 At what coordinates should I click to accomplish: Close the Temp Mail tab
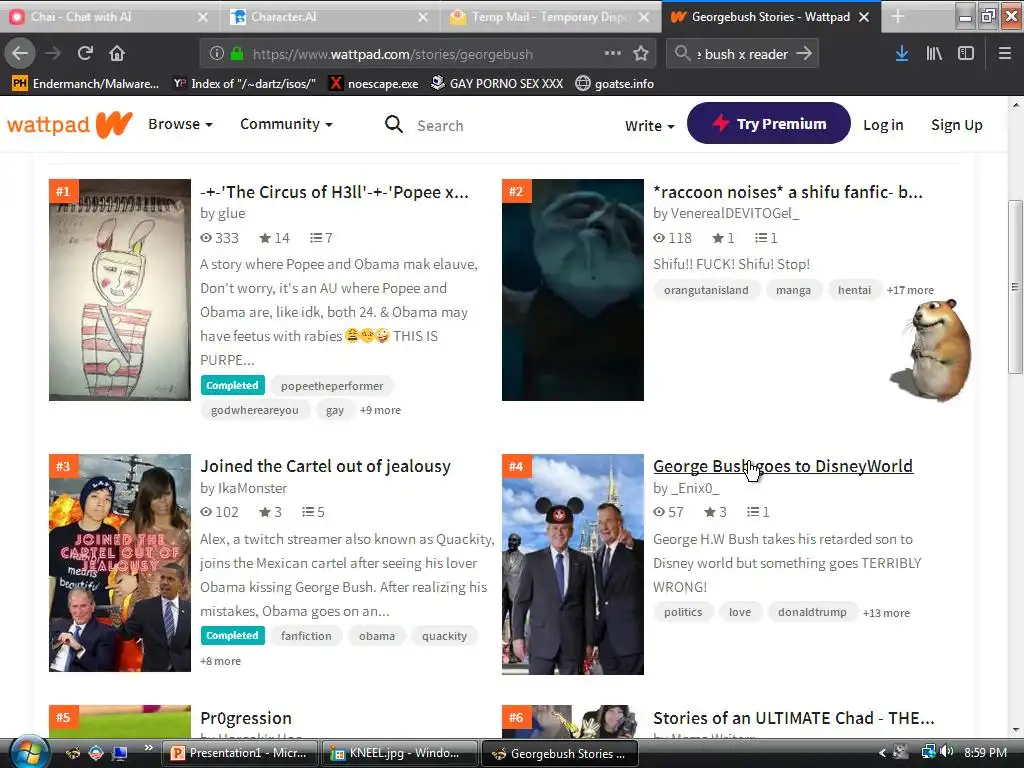click(644, 17)
